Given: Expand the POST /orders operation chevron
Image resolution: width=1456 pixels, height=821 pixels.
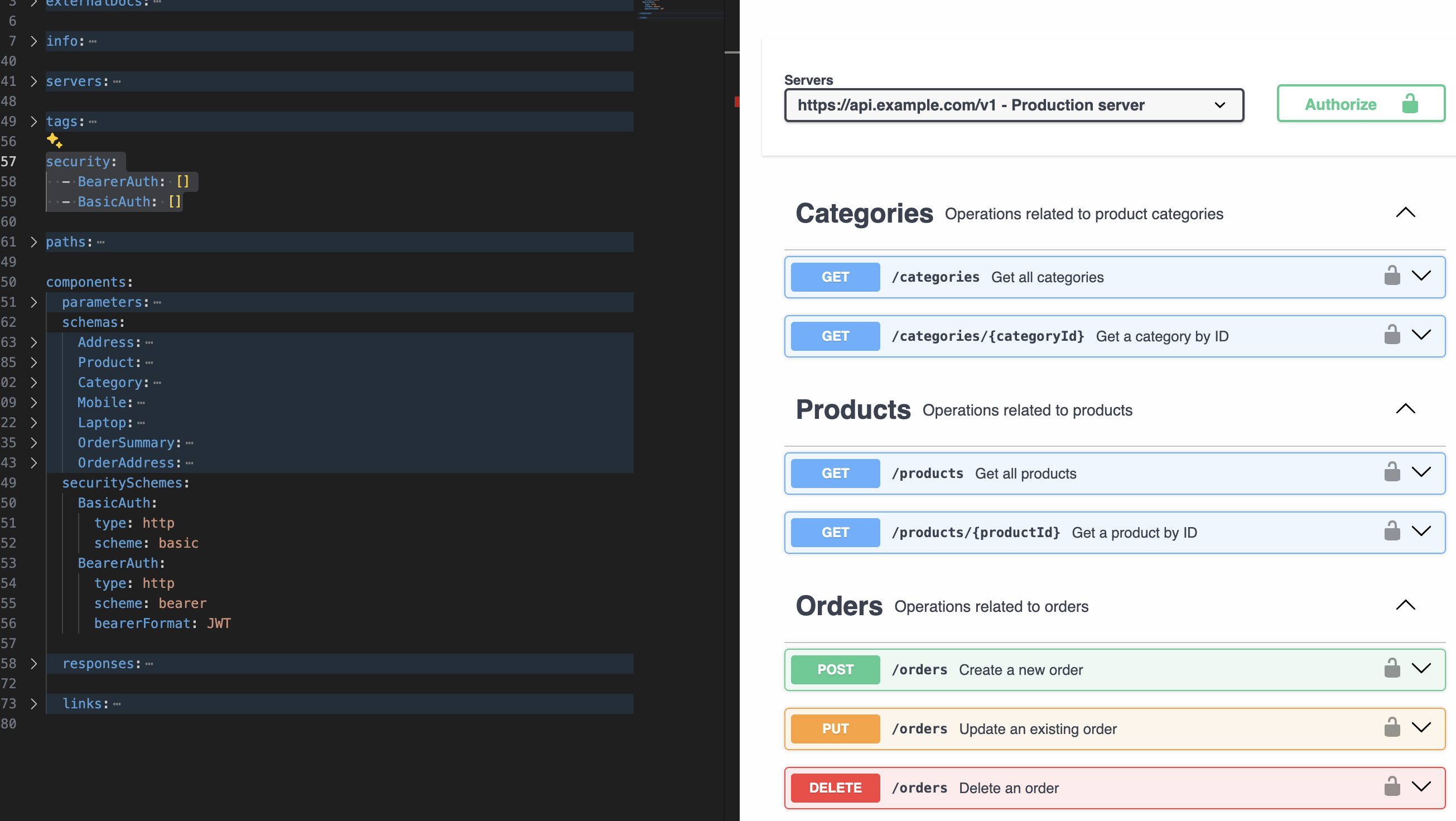Looking at the screenshot, I should [1421, 668].
